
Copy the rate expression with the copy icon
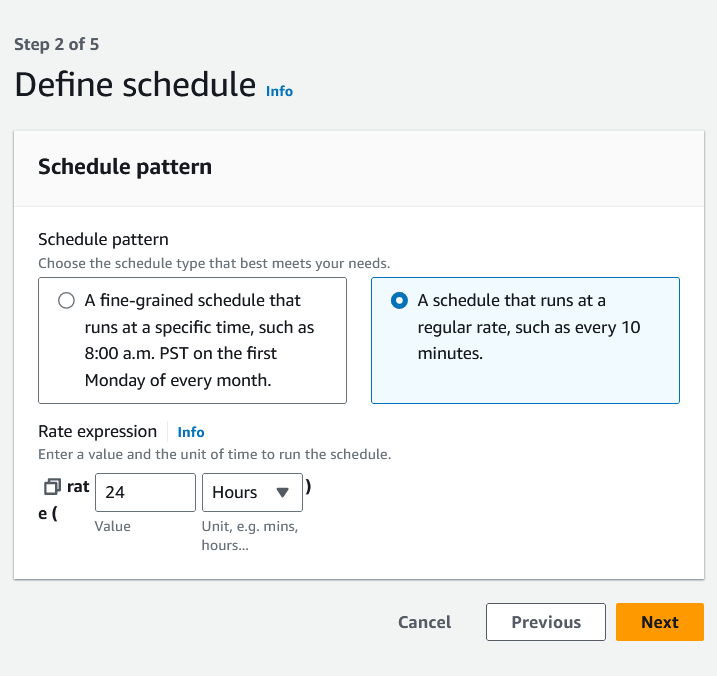[52, 487]
